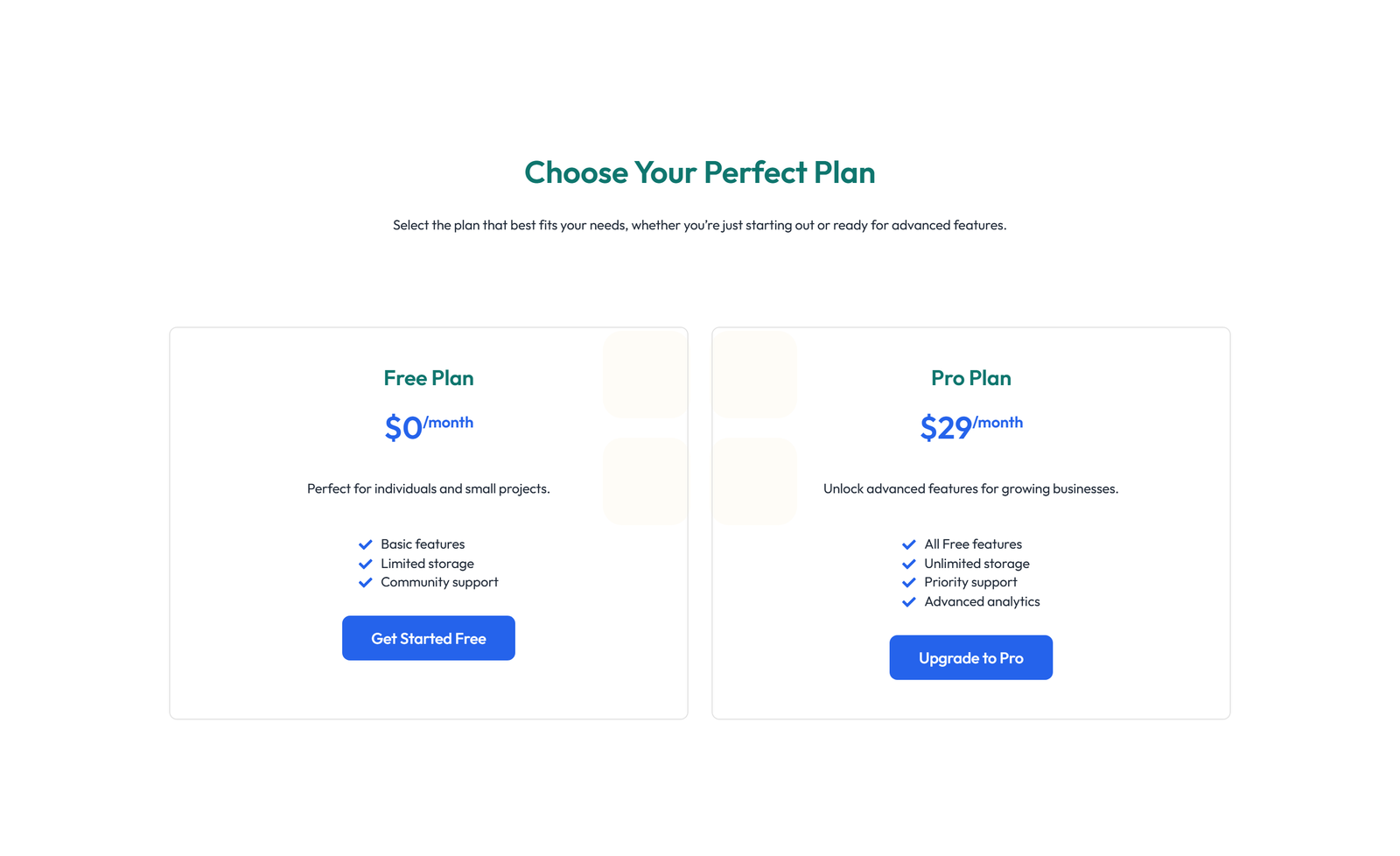
Task: Click the checkmark beside Advanced analytics
Action: click(909, 601)
